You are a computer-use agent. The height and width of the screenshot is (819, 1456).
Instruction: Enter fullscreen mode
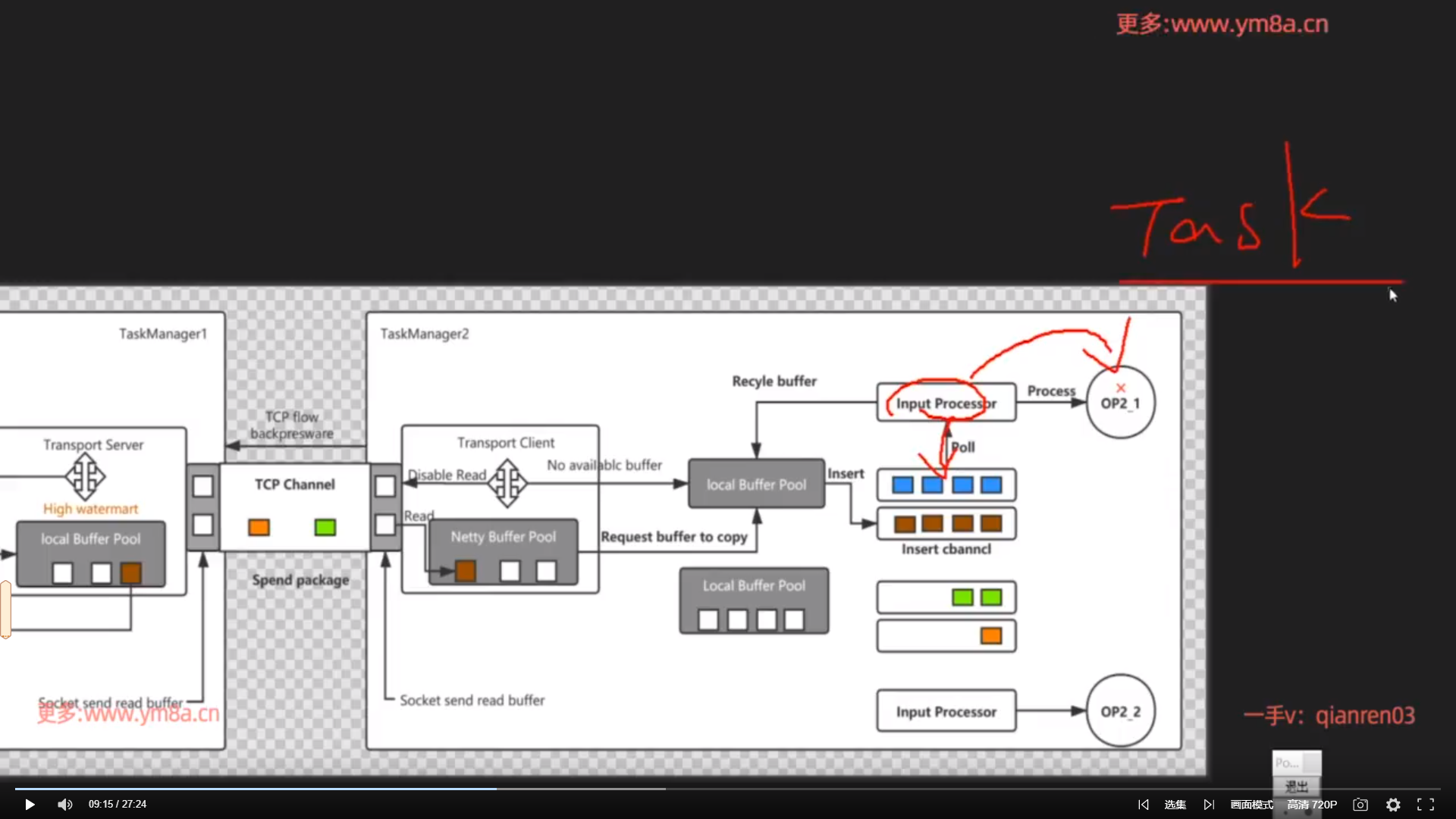coord(1426,805)
